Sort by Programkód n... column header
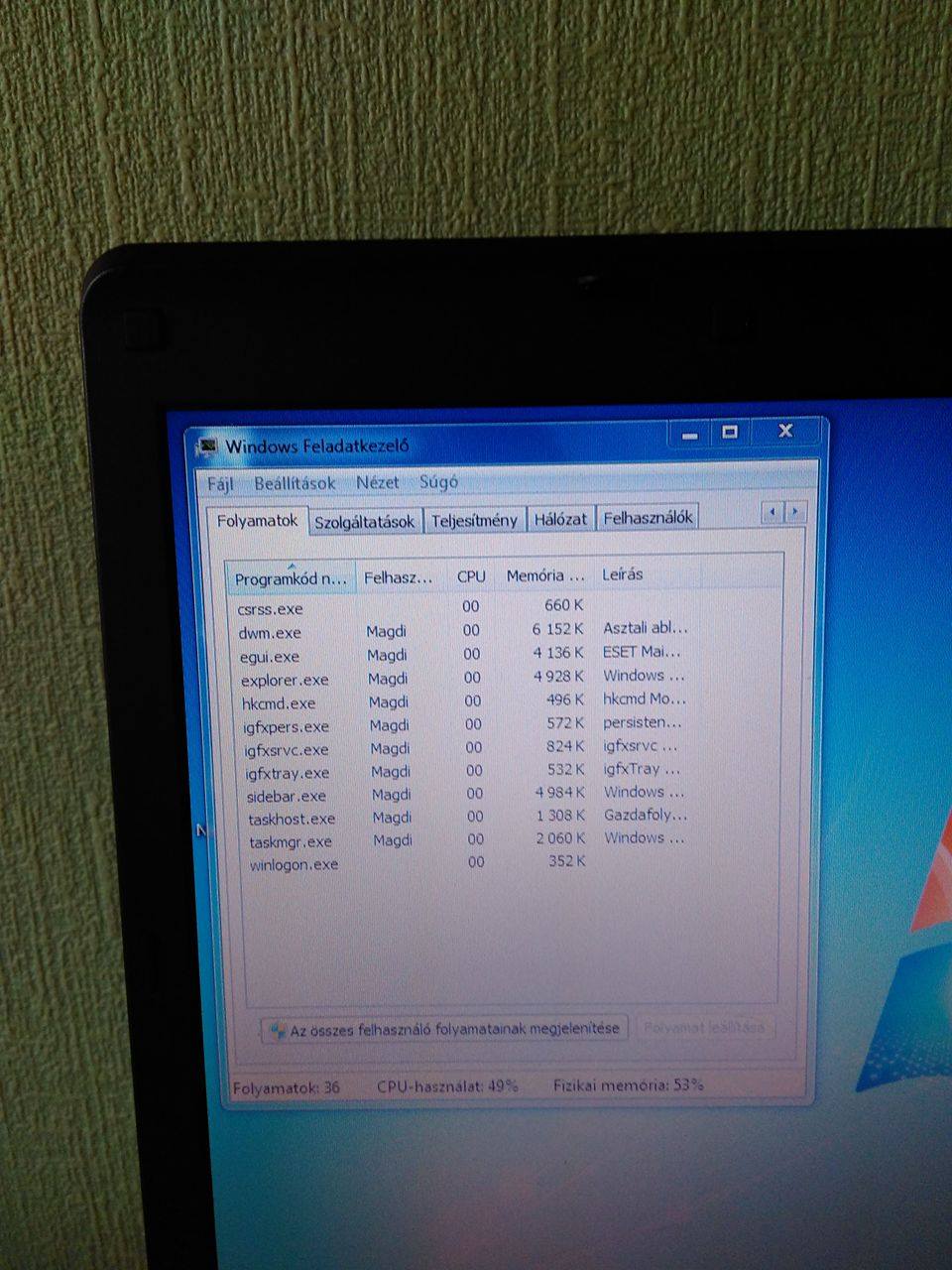This screenshot has height=1270, width=952. 291,577
